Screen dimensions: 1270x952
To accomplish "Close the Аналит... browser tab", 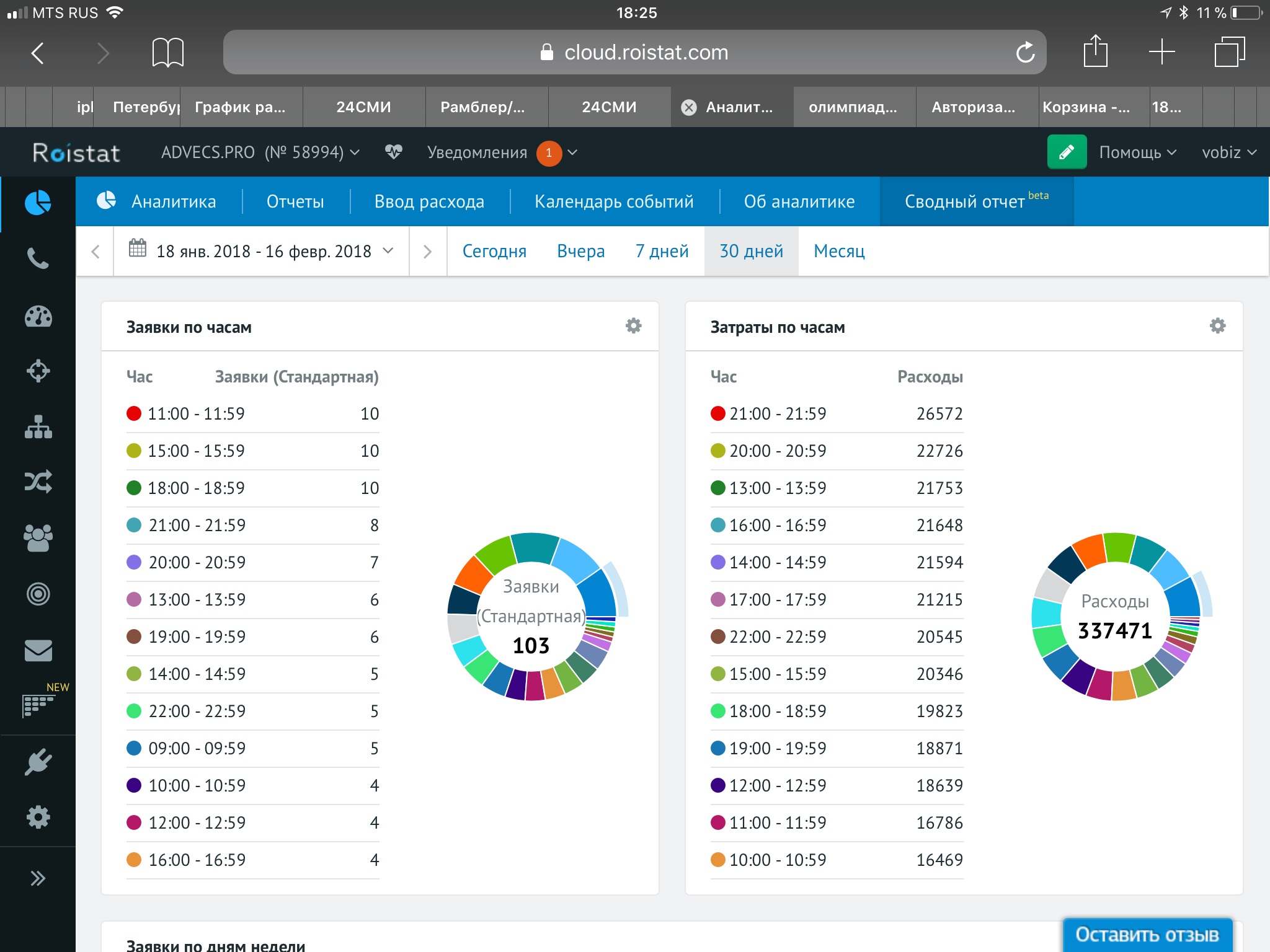I will click(688, 108).
